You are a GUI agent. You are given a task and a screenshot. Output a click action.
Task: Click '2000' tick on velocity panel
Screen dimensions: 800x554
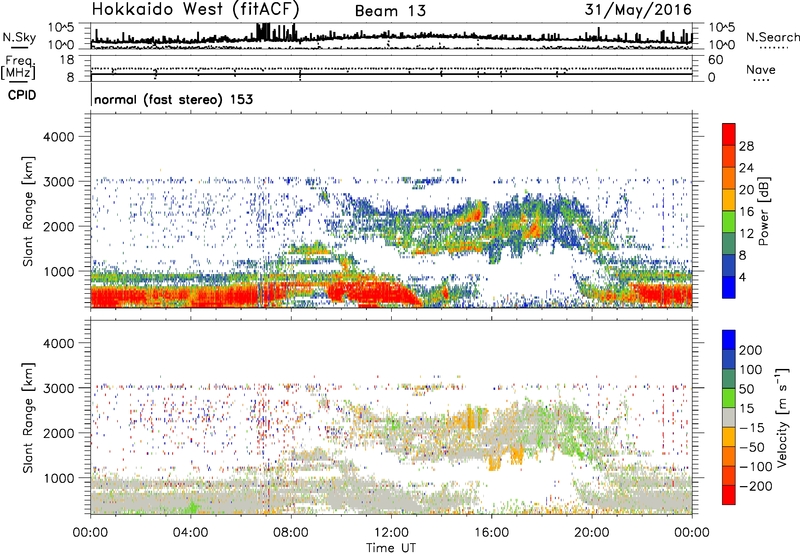point(59,433)
